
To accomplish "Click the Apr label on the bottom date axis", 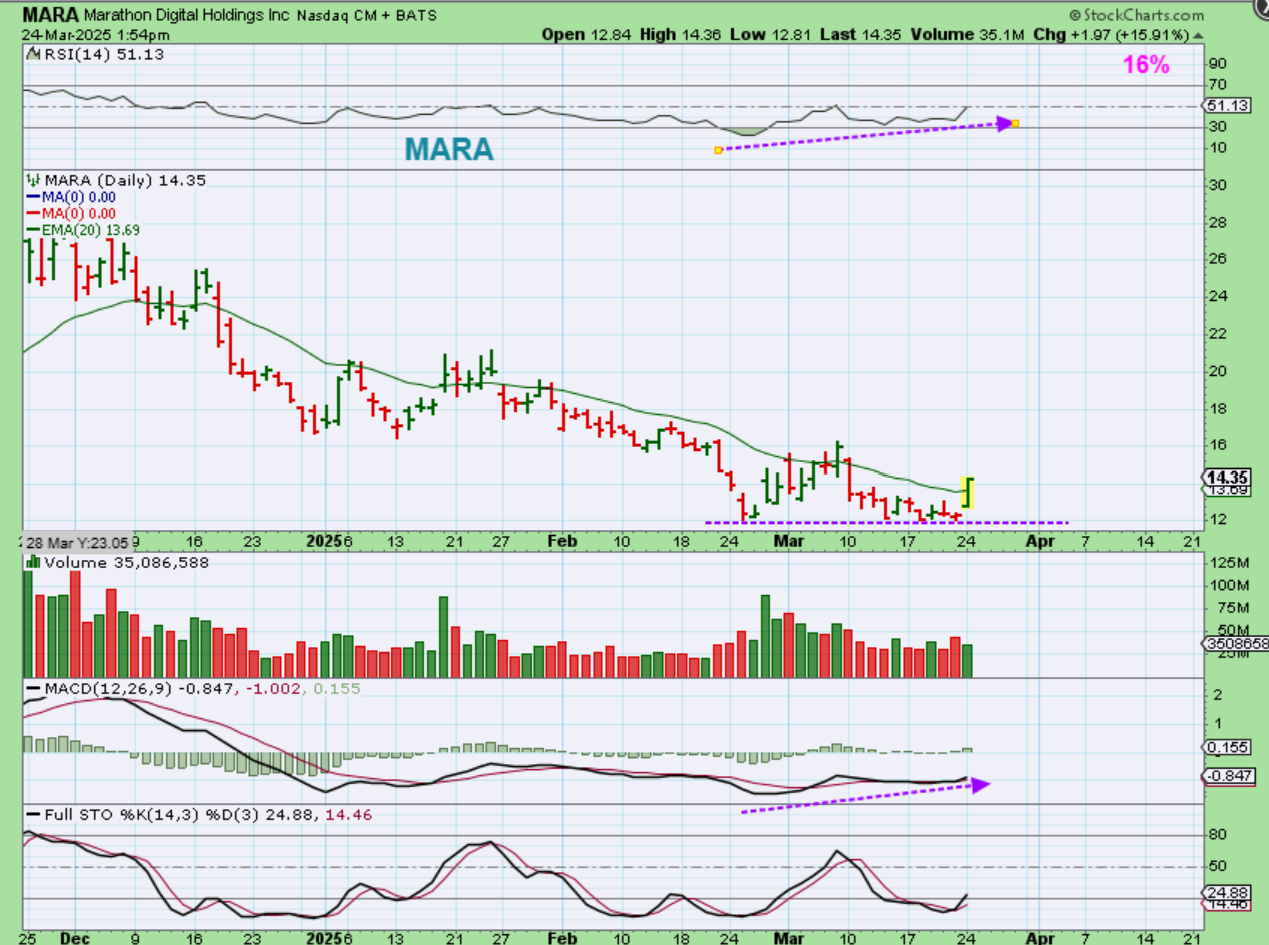I will click(x=1040, y=940).
